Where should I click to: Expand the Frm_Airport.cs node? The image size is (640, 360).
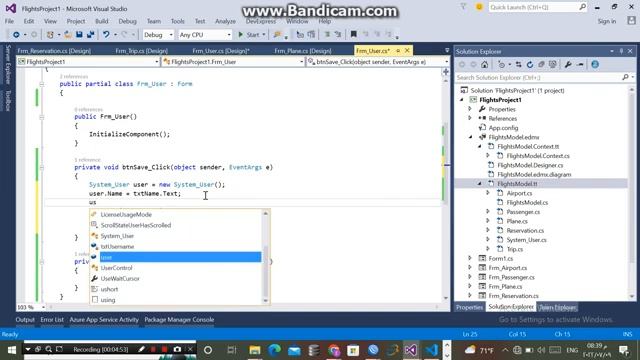(x=470, y=268)
